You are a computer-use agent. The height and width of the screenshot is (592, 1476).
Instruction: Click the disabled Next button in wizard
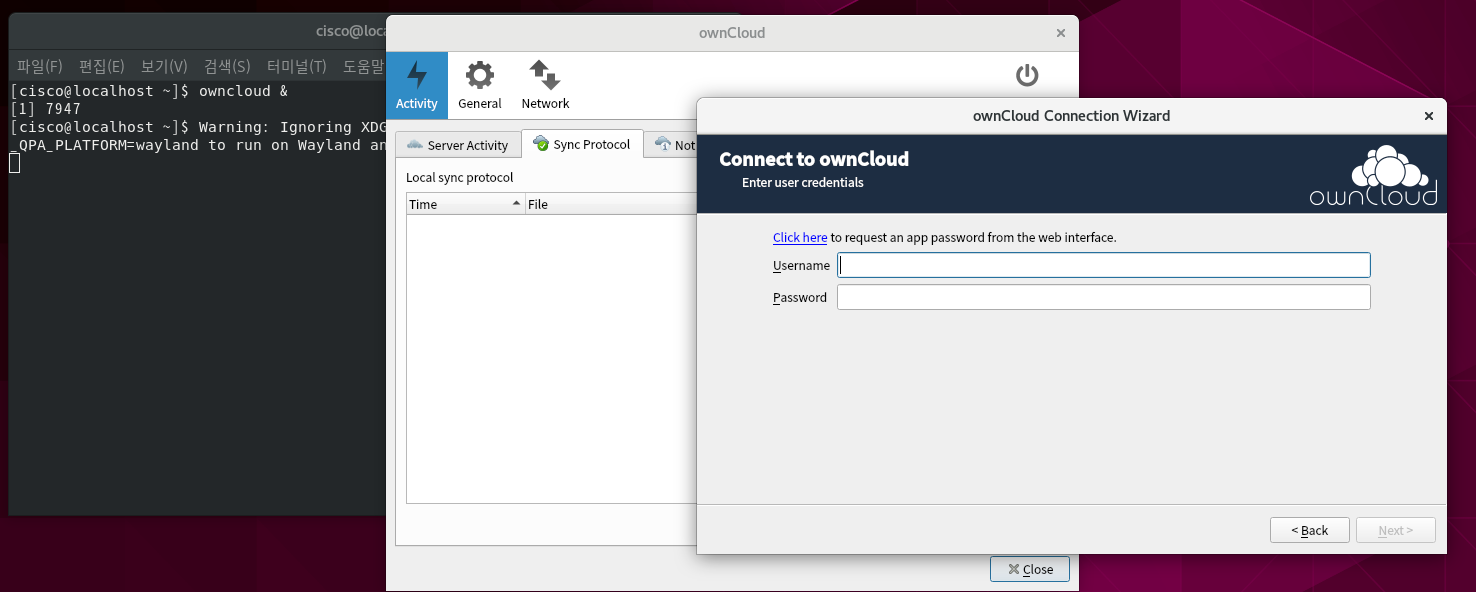tap(1396, 530)
